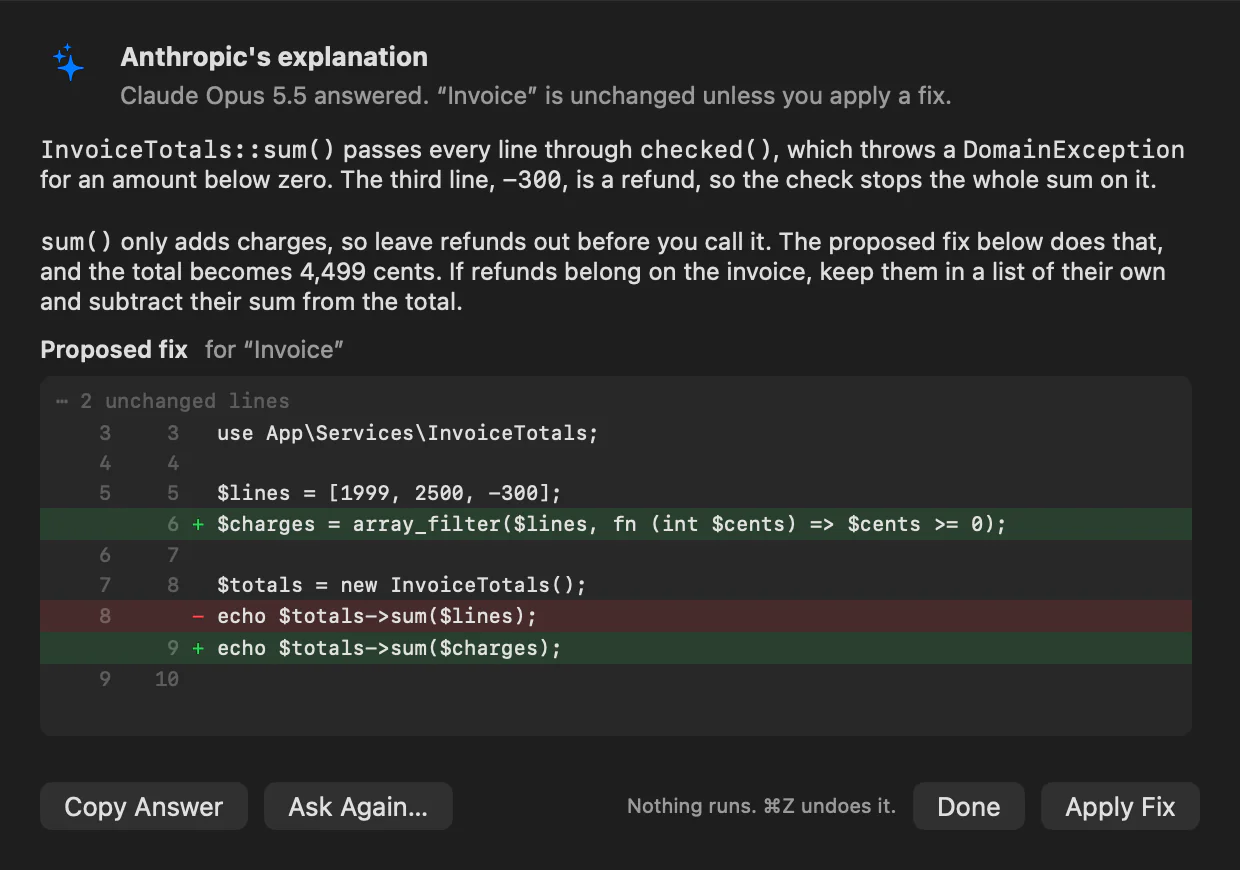
Task: Click the for "Invoice" text beside Proposed fix
Action: [x=275, y=349]
